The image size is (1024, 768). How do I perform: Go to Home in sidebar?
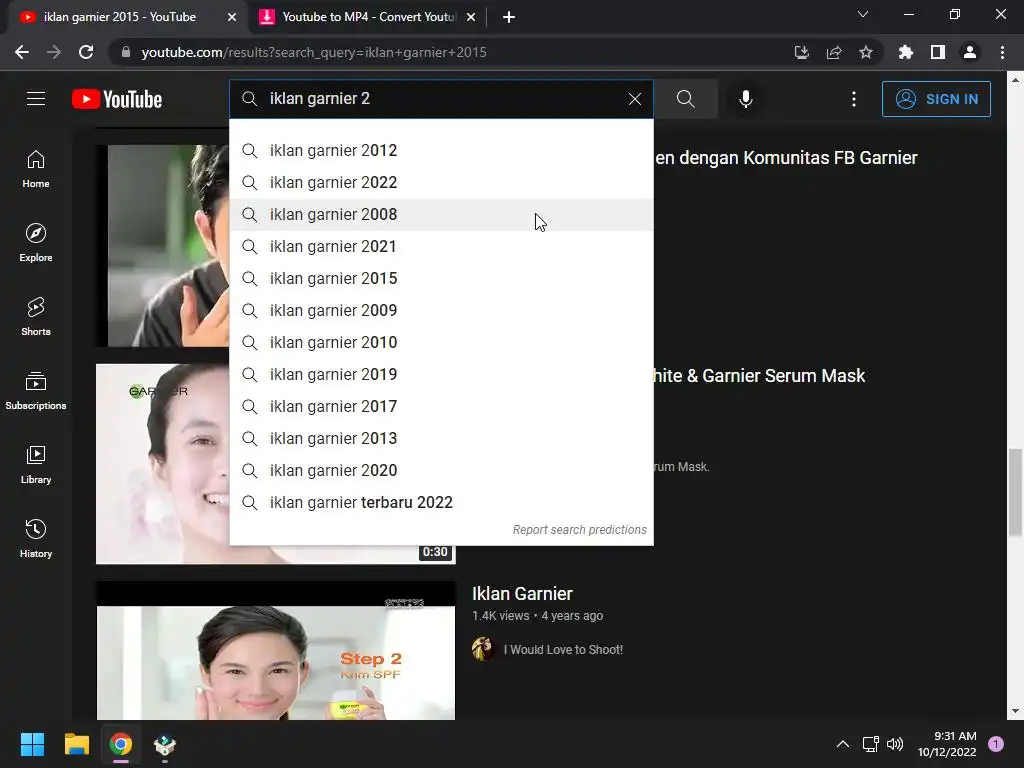click(36, 169)
